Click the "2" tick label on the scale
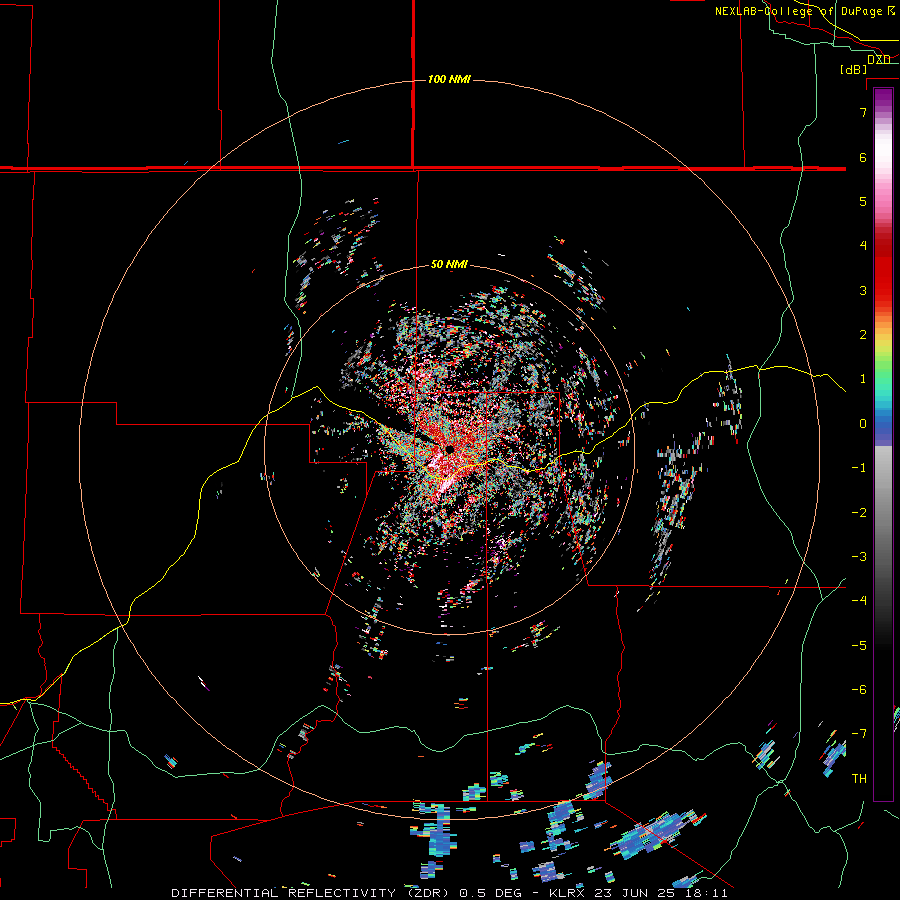The image size is (900, 900). [863, 335]
